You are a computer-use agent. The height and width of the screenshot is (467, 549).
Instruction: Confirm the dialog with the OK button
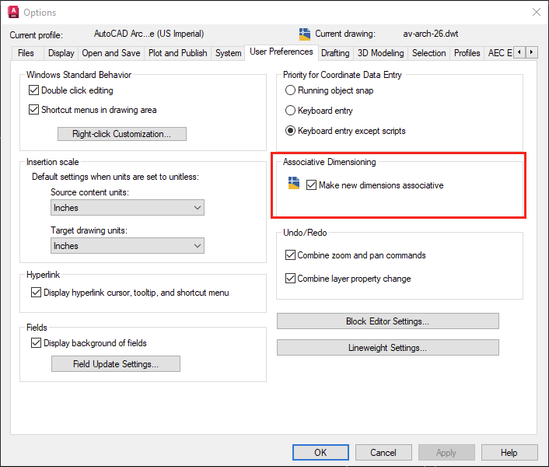pos(320,453)
